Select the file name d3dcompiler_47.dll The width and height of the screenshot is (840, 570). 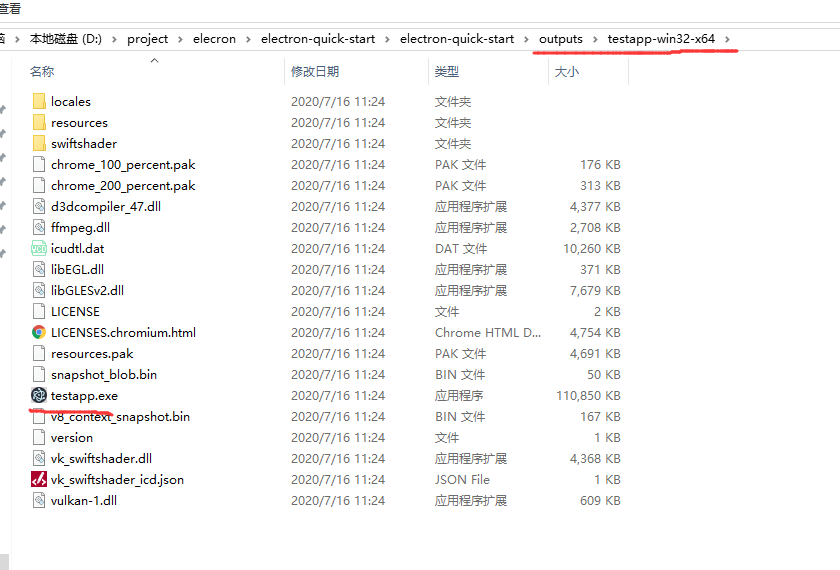tap(106, 206)
